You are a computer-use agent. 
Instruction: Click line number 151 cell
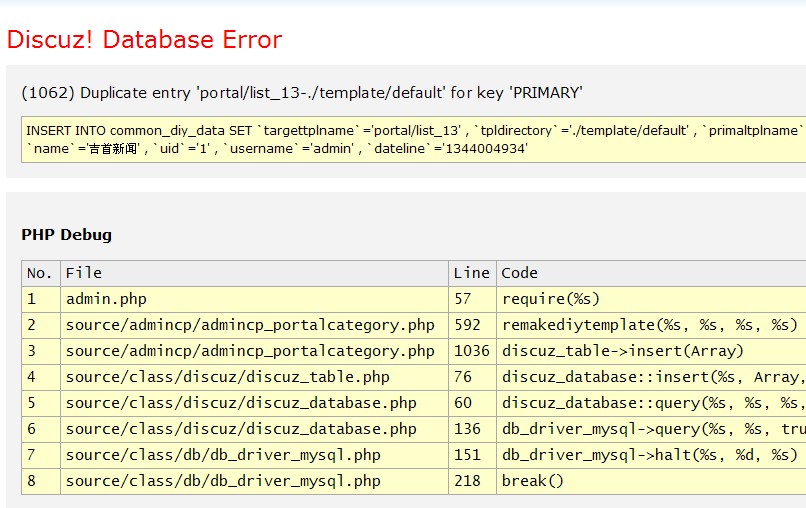point(472,455)
